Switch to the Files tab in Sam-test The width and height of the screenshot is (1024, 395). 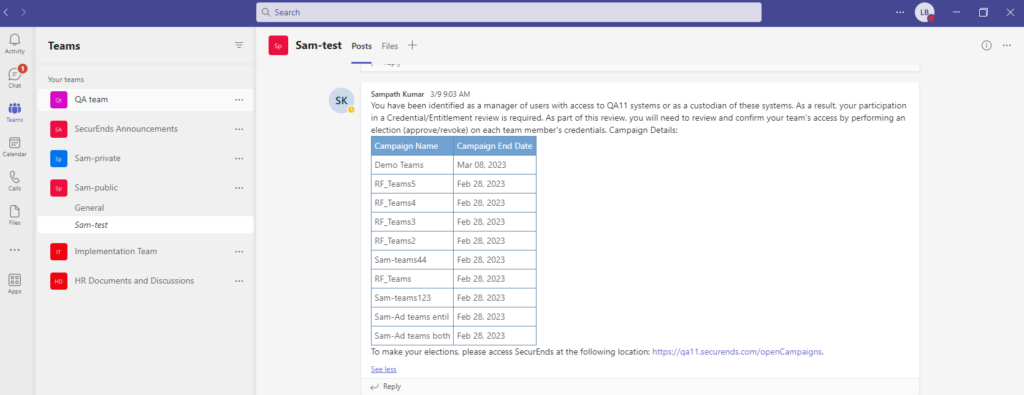click(390, 46)
